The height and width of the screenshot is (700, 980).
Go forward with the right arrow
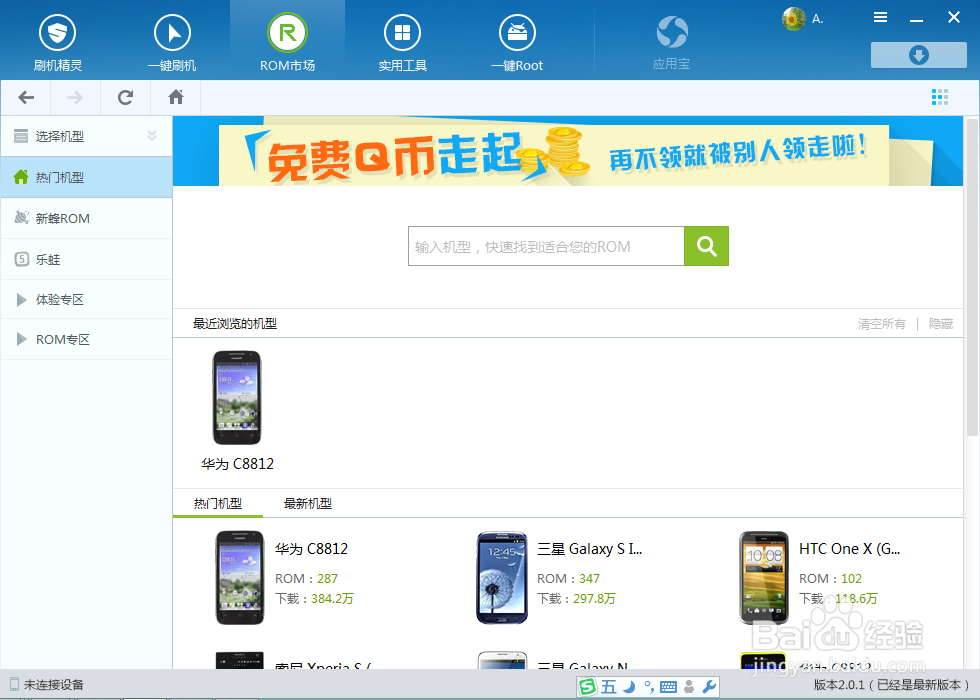[75, 98]
